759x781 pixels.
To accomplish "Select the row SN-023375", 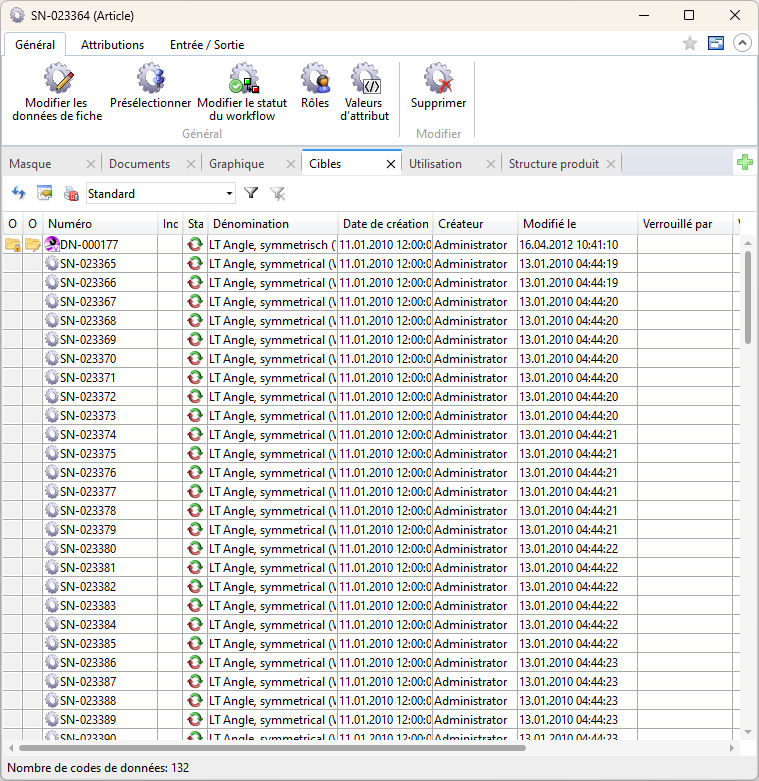I will coord(87,454).
